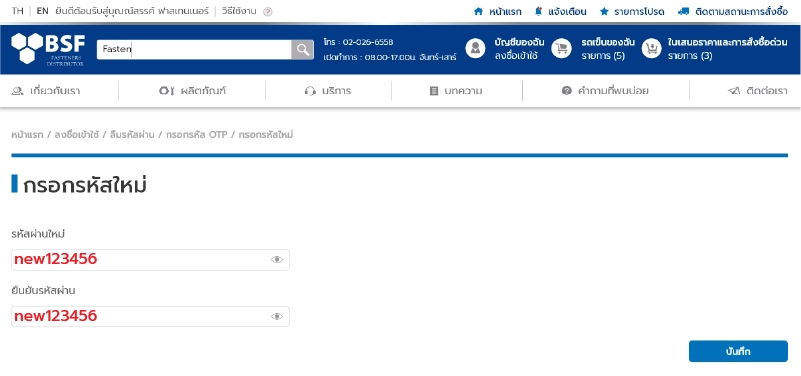Click the user account avatar icon
The height and width of the screenshot is (376, 801).
475,49
